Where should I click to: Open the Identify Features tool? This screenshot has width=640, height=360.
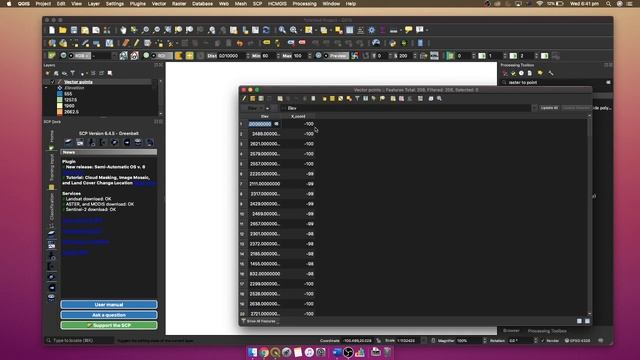pyautogui.click(x=282, y=30)
